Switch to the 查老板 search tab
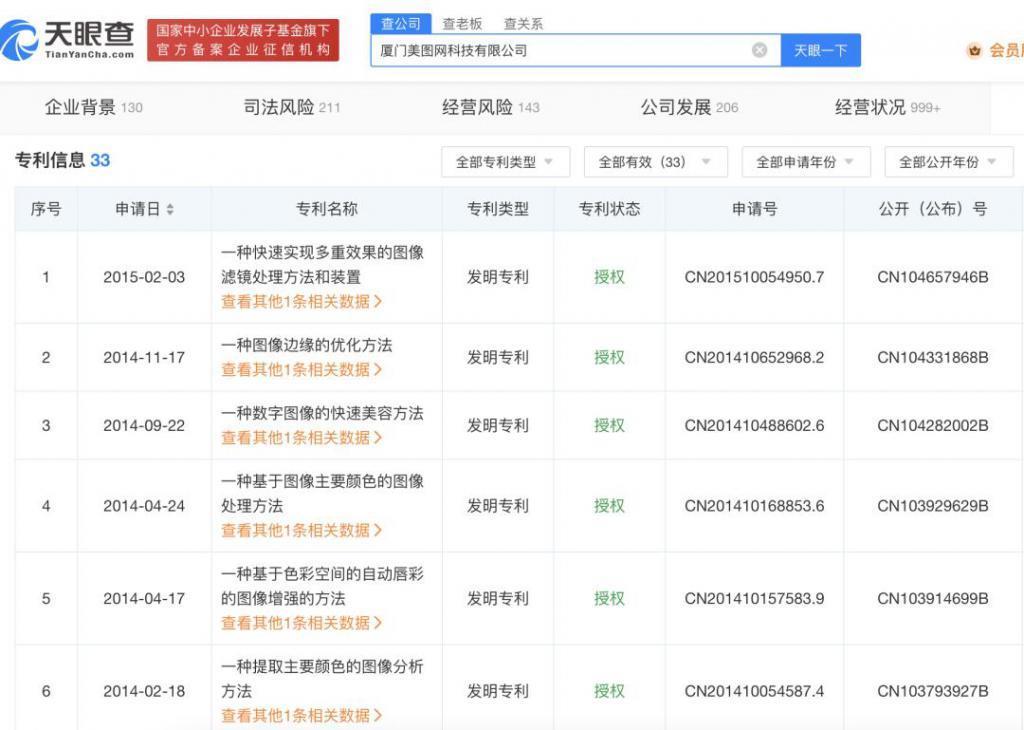The height and width of the screenshot is (730, 1024). coord(460,22)
